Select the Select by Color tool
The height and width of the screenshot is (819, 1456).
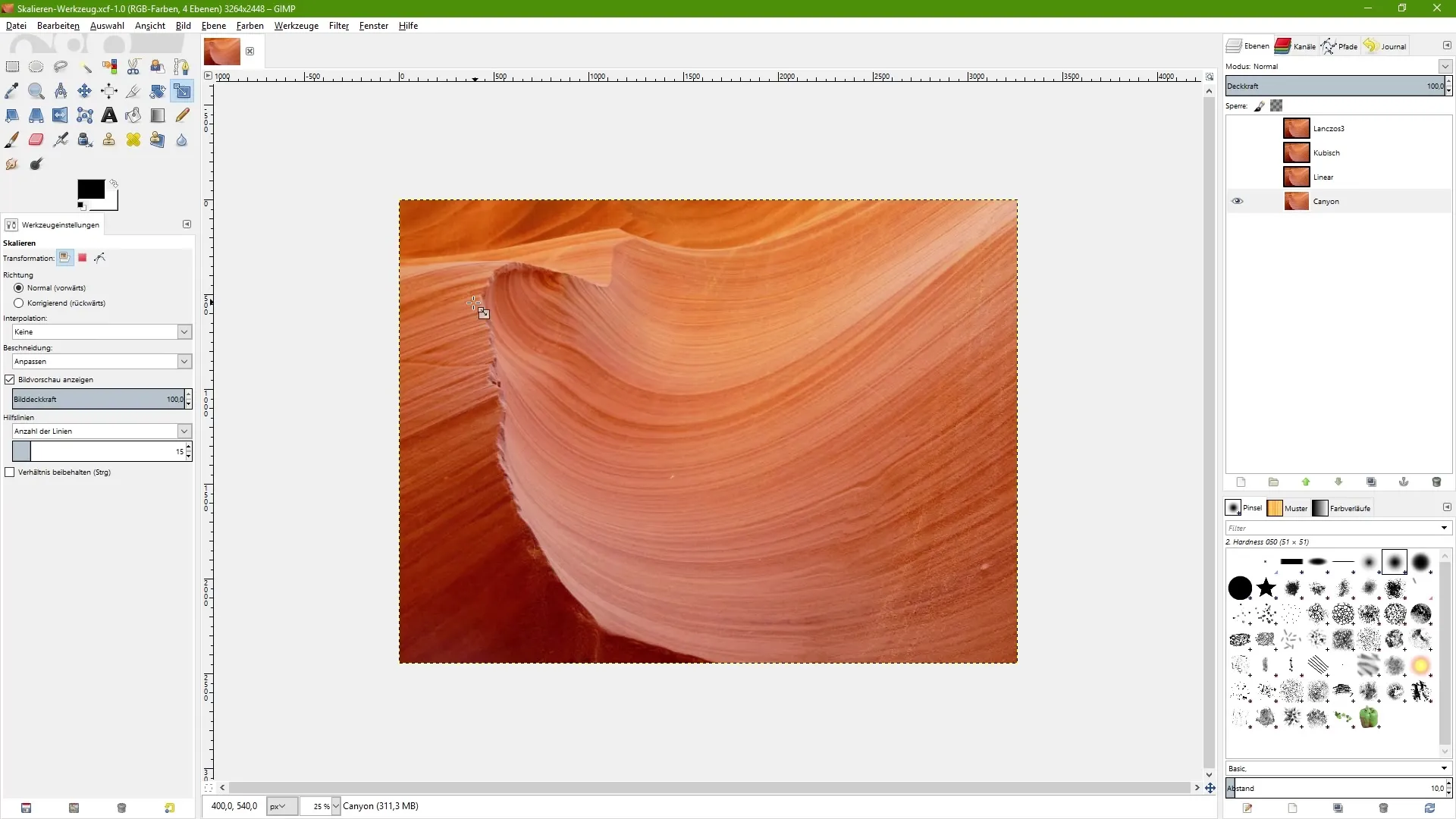[x=109, y=67]
